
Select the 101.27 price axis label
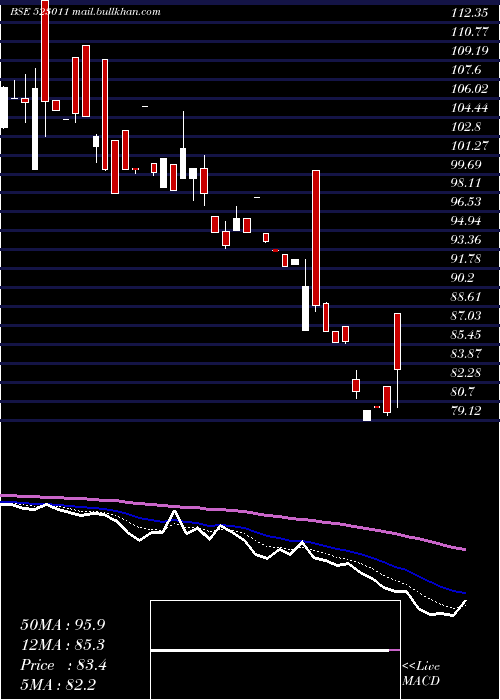point(469,146)
